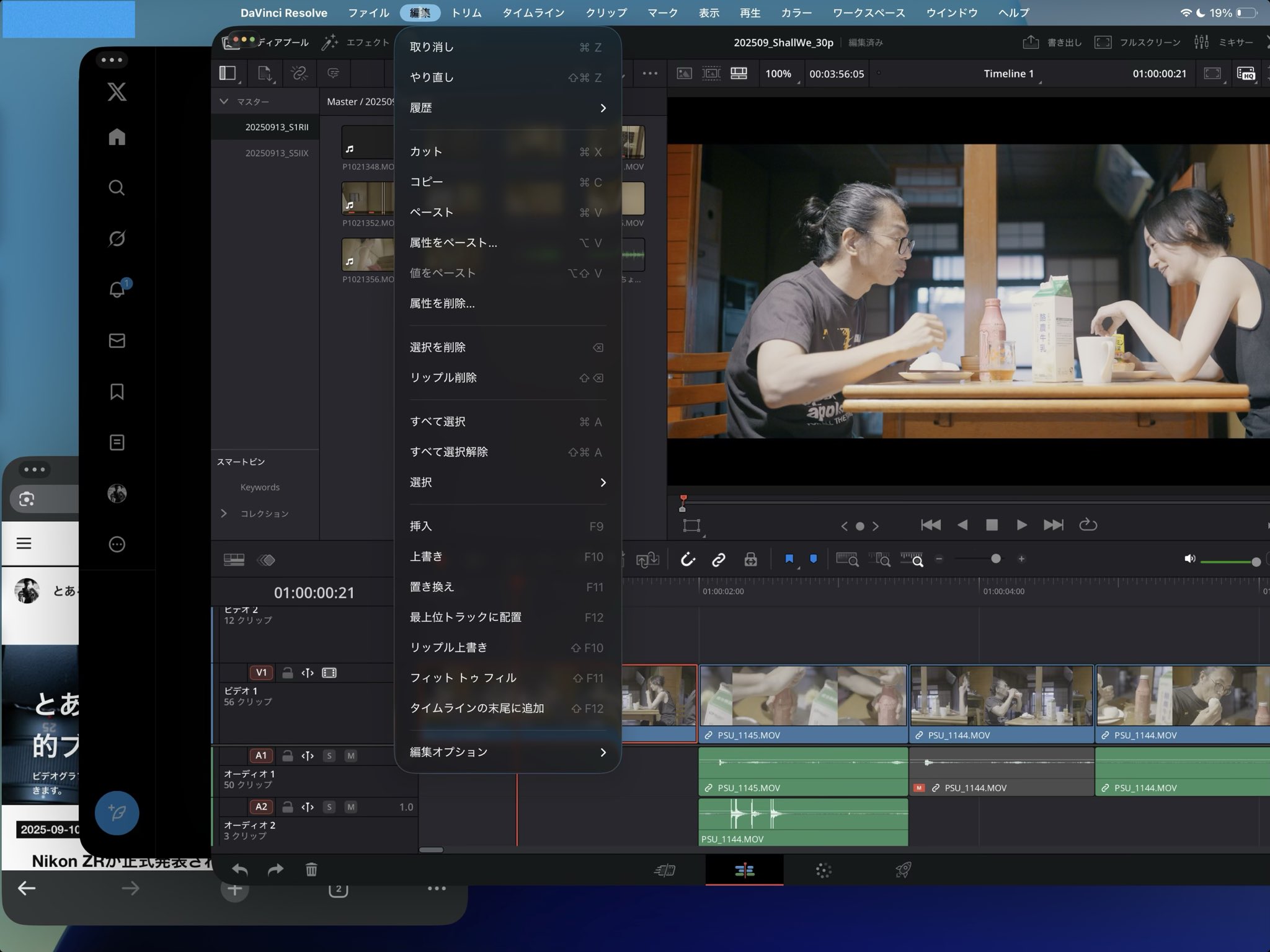
Task: Click the volume slider handle
Action: (1256, 562)
